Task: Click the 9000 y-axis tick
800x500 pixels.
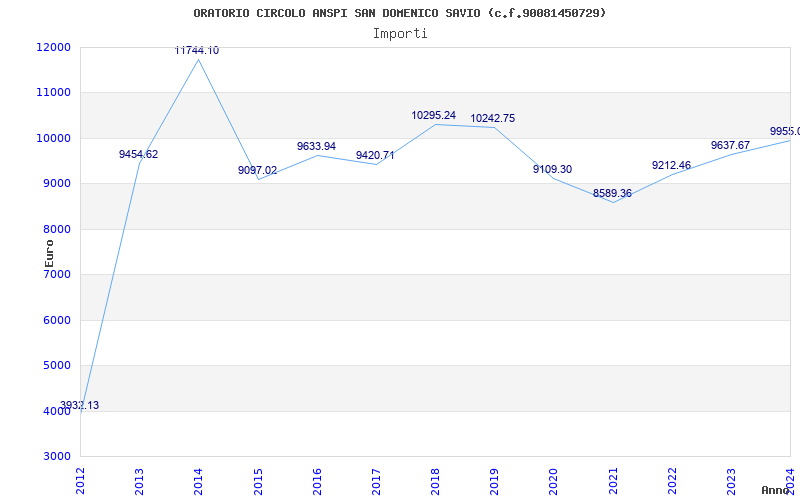Action: (57, 184)
